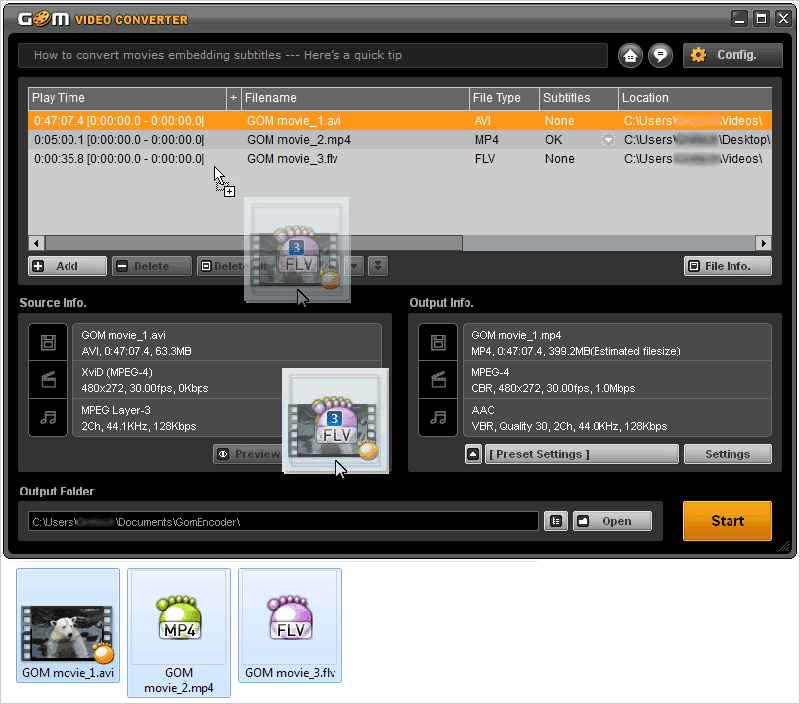The width and height of the screenshot is (800, 704).
Task: Click the home icon in top bar
Action: (630, 56)
